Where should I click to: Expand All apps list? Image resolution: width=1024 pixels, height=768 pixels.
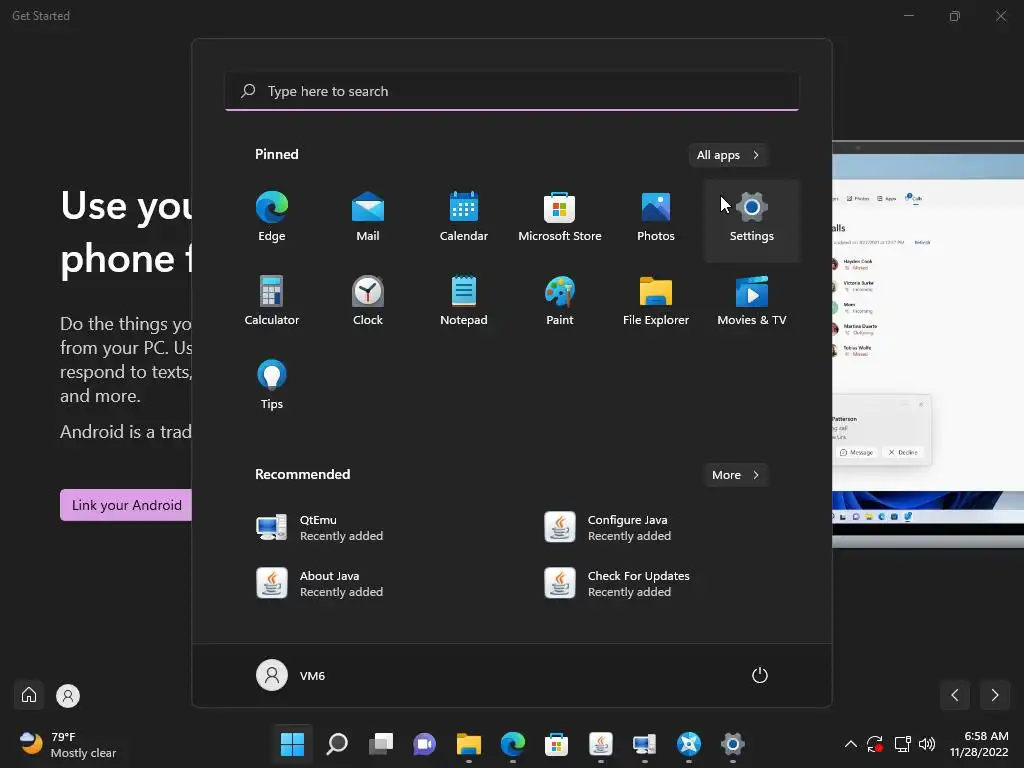coord(728,155)
